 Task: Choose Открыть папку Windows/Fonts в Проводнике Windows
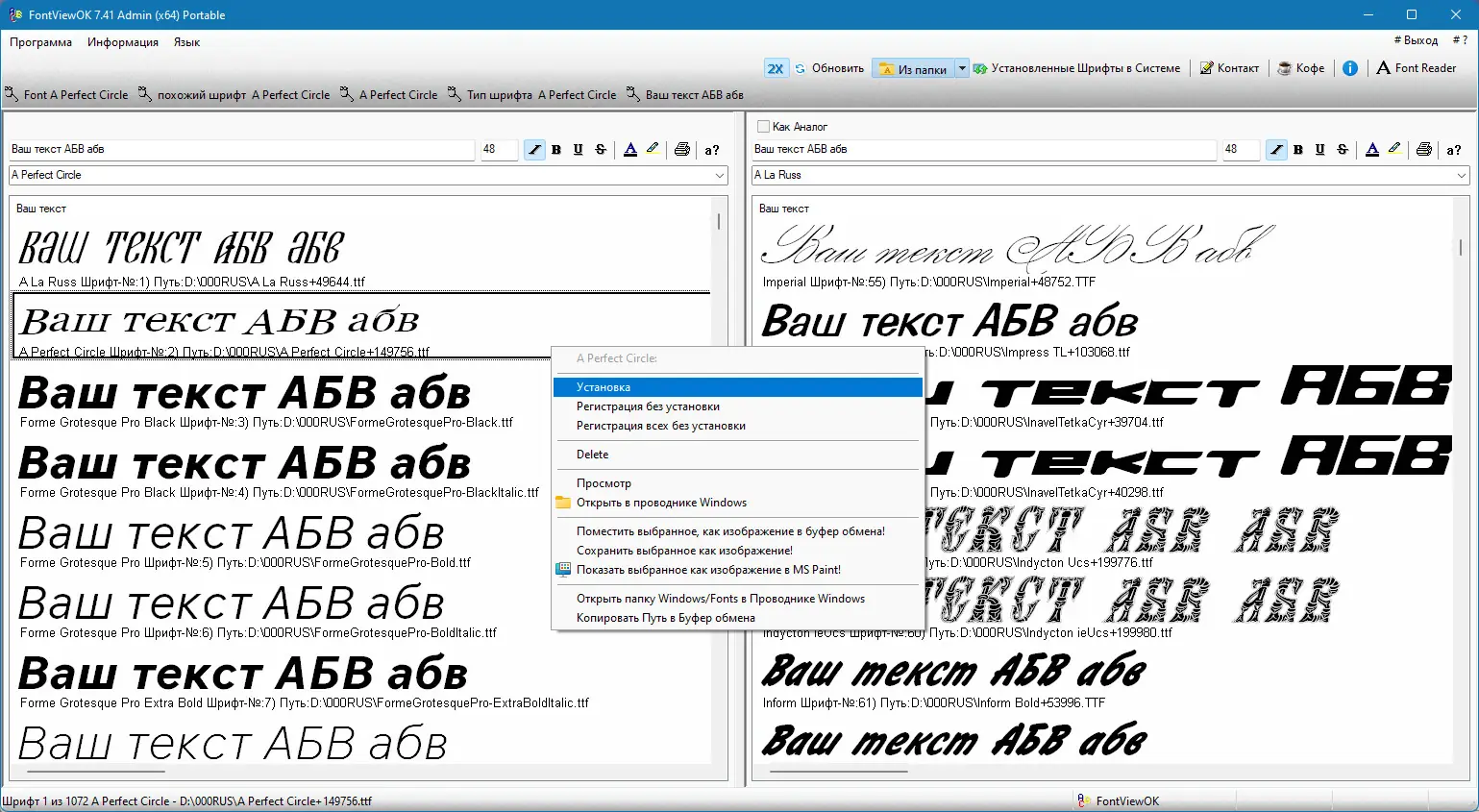point(737,599)
